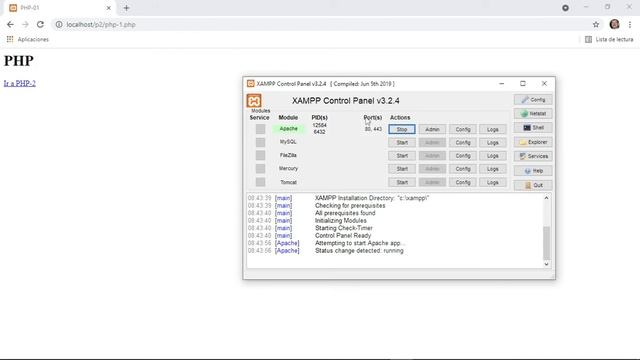This screenshot has height=360, width=640.
Task: Click log line 'Status change detected: running'
Action: (x=359, y=251)
